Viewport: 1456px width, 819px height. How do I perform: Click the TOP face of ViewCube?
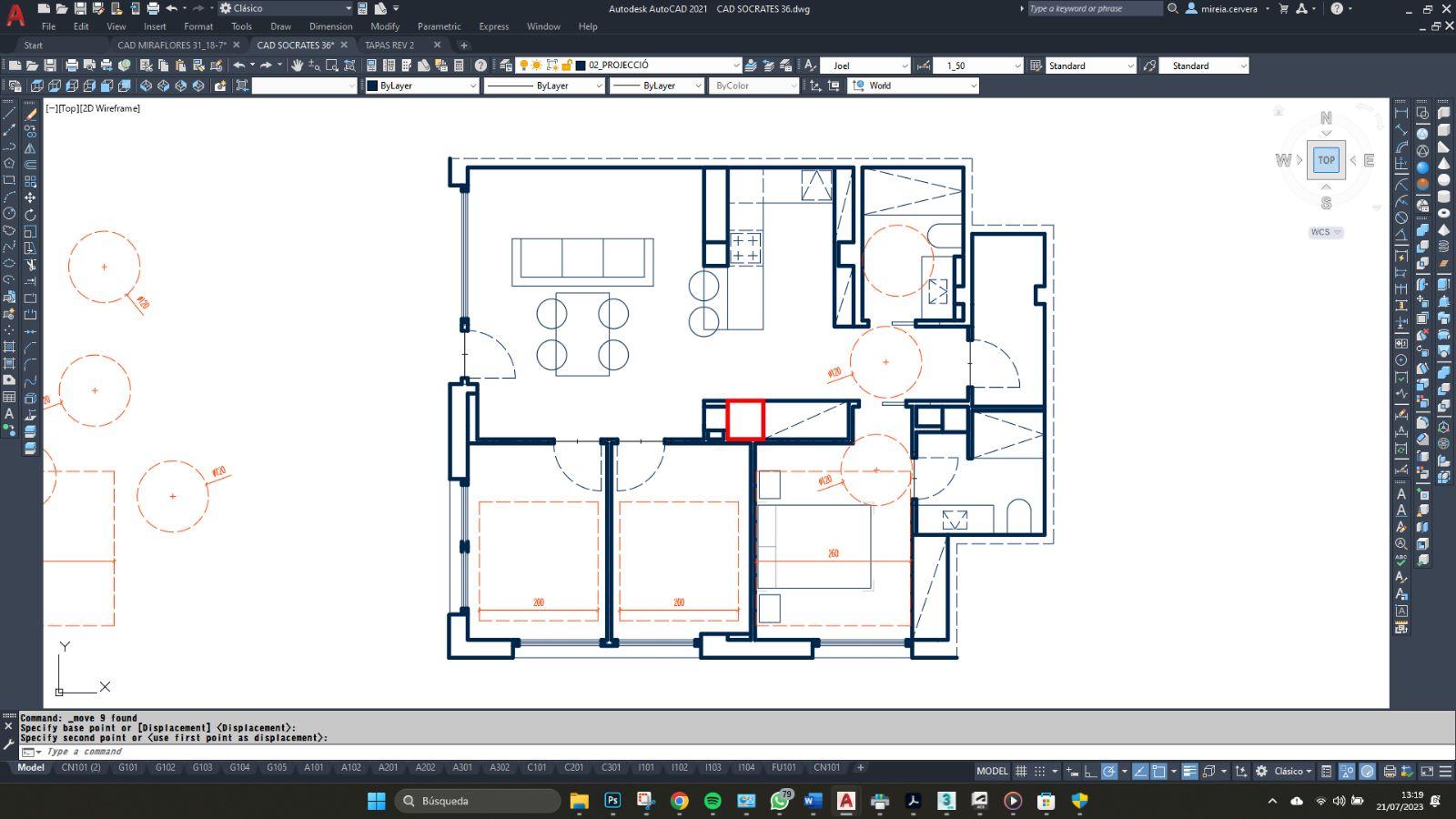[1326, 160]
